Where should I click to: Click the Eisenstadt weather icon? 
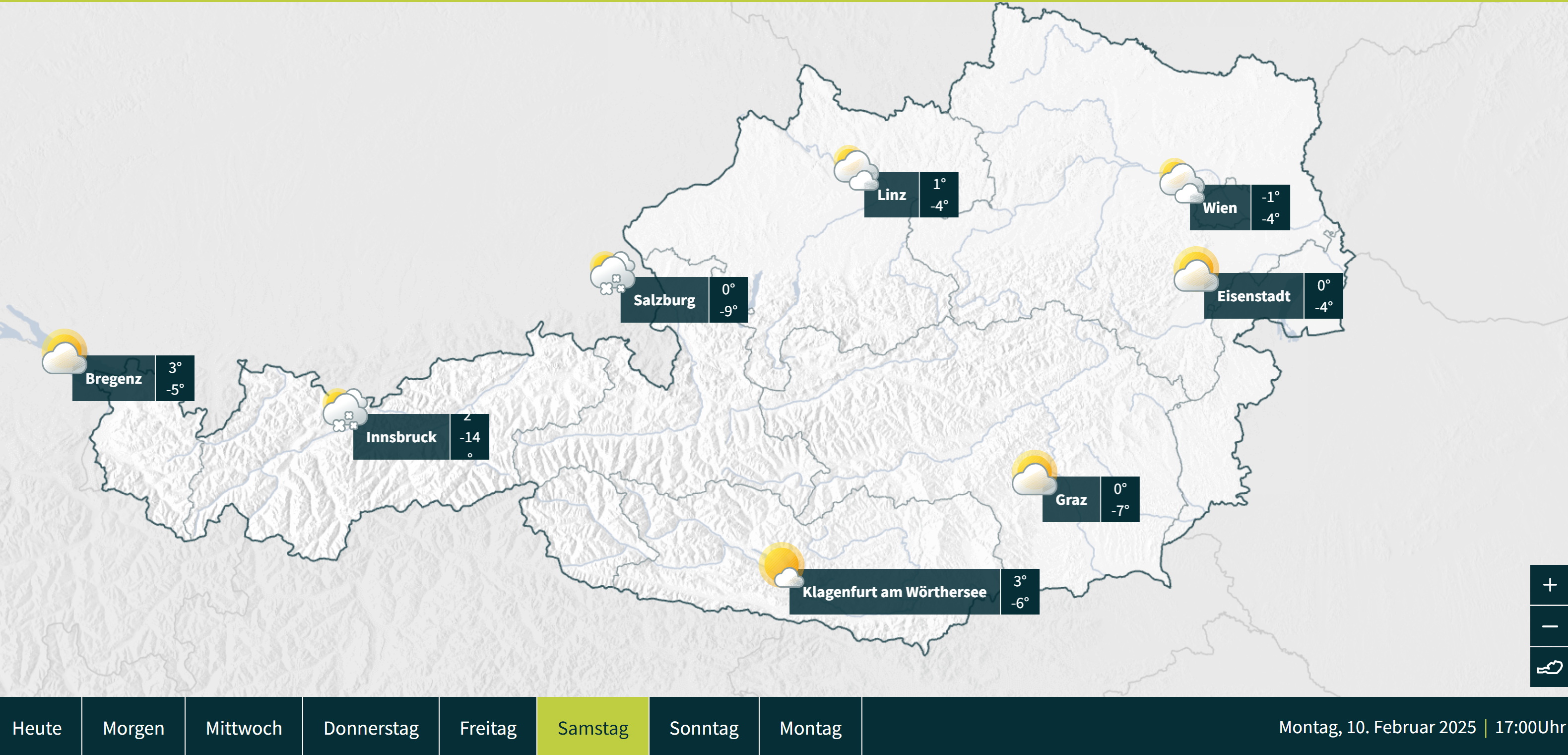tap(1195, 269)
